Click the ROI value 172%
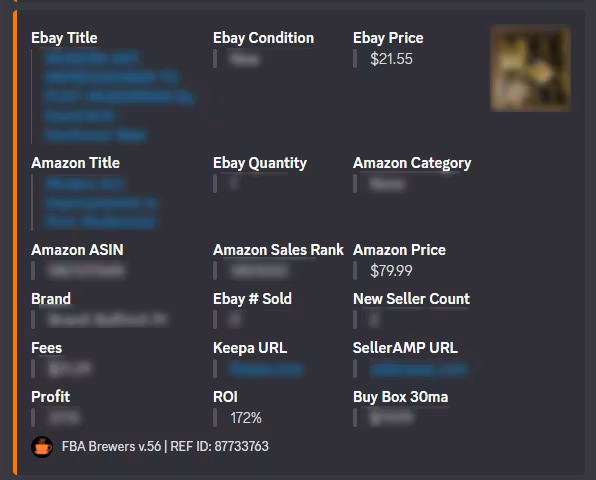This screenshot has width=596, height=480. (246, 418)
